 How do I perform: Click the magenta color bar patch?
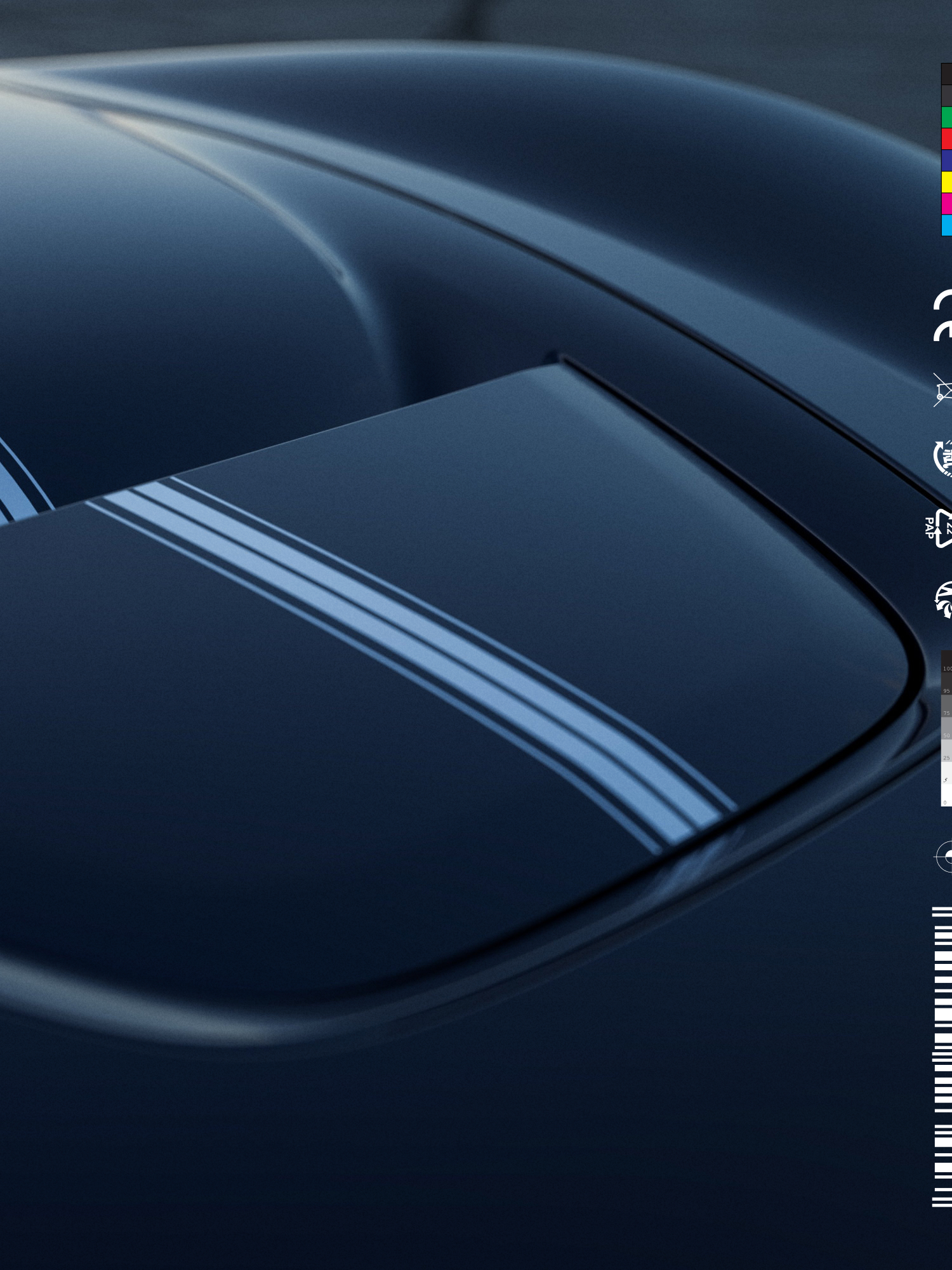946,204
